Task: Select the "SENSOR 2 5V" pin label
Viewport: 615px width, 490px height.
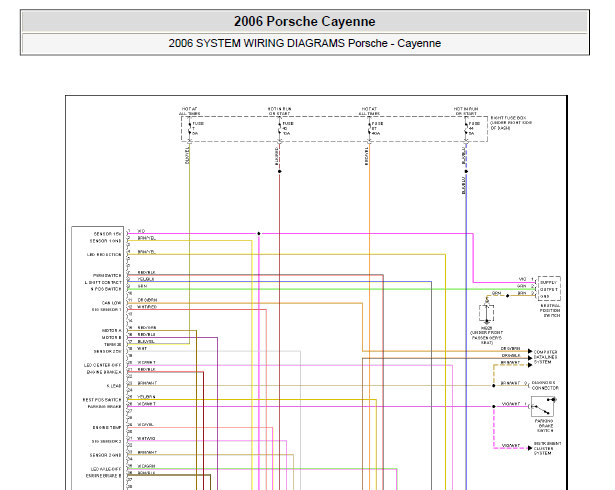Action: click(107, 352)
